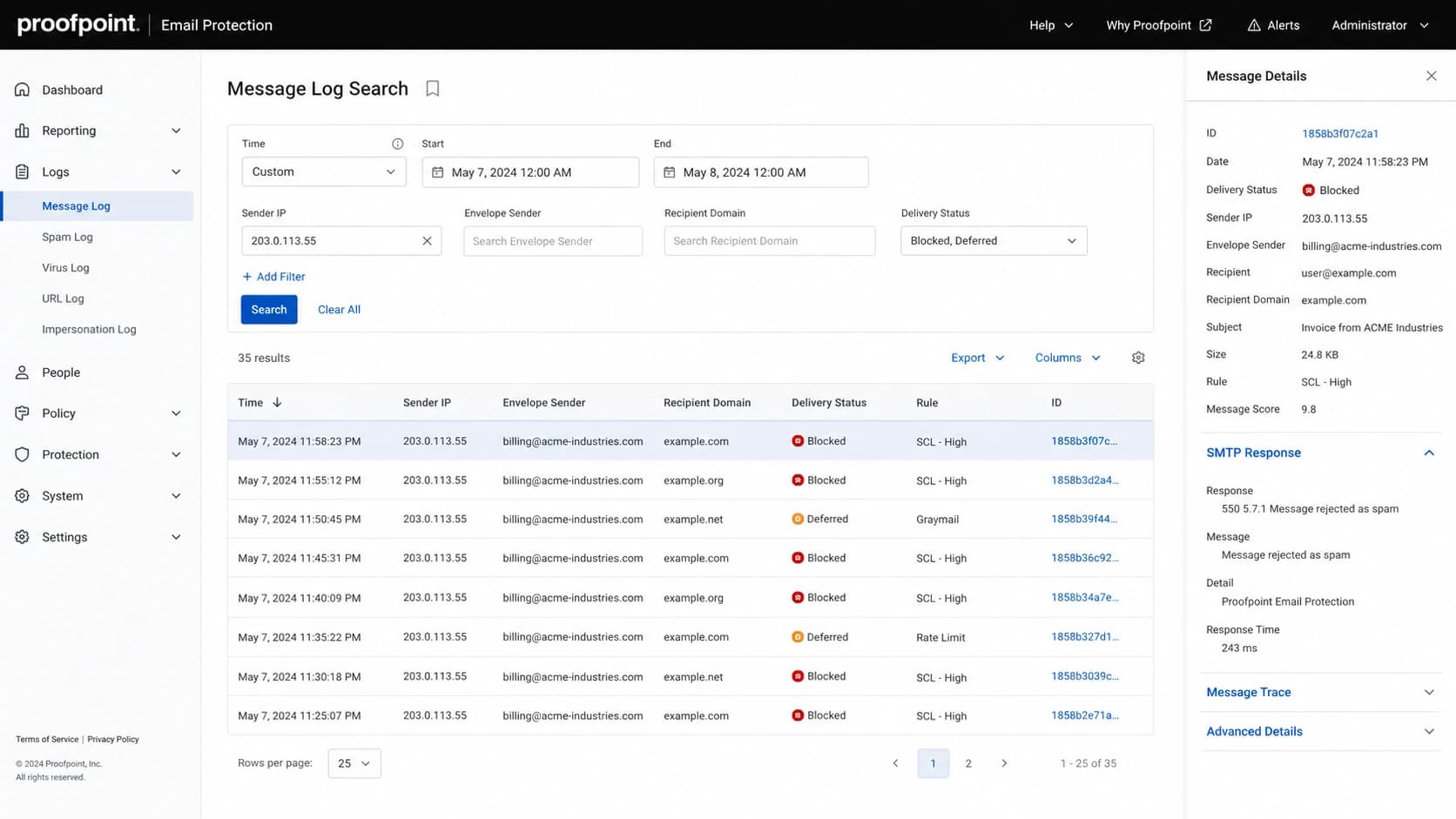Open Impersonation Log in sidebar

click(89, 329)
